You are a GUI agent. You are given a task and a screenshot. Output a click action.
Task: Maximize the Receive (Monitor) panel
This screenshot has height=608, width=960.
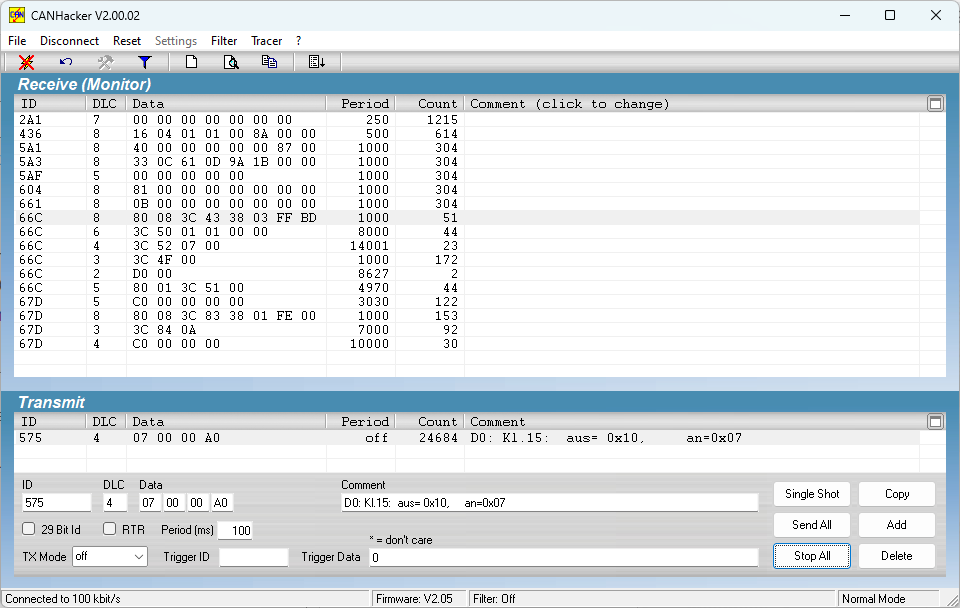936,103
